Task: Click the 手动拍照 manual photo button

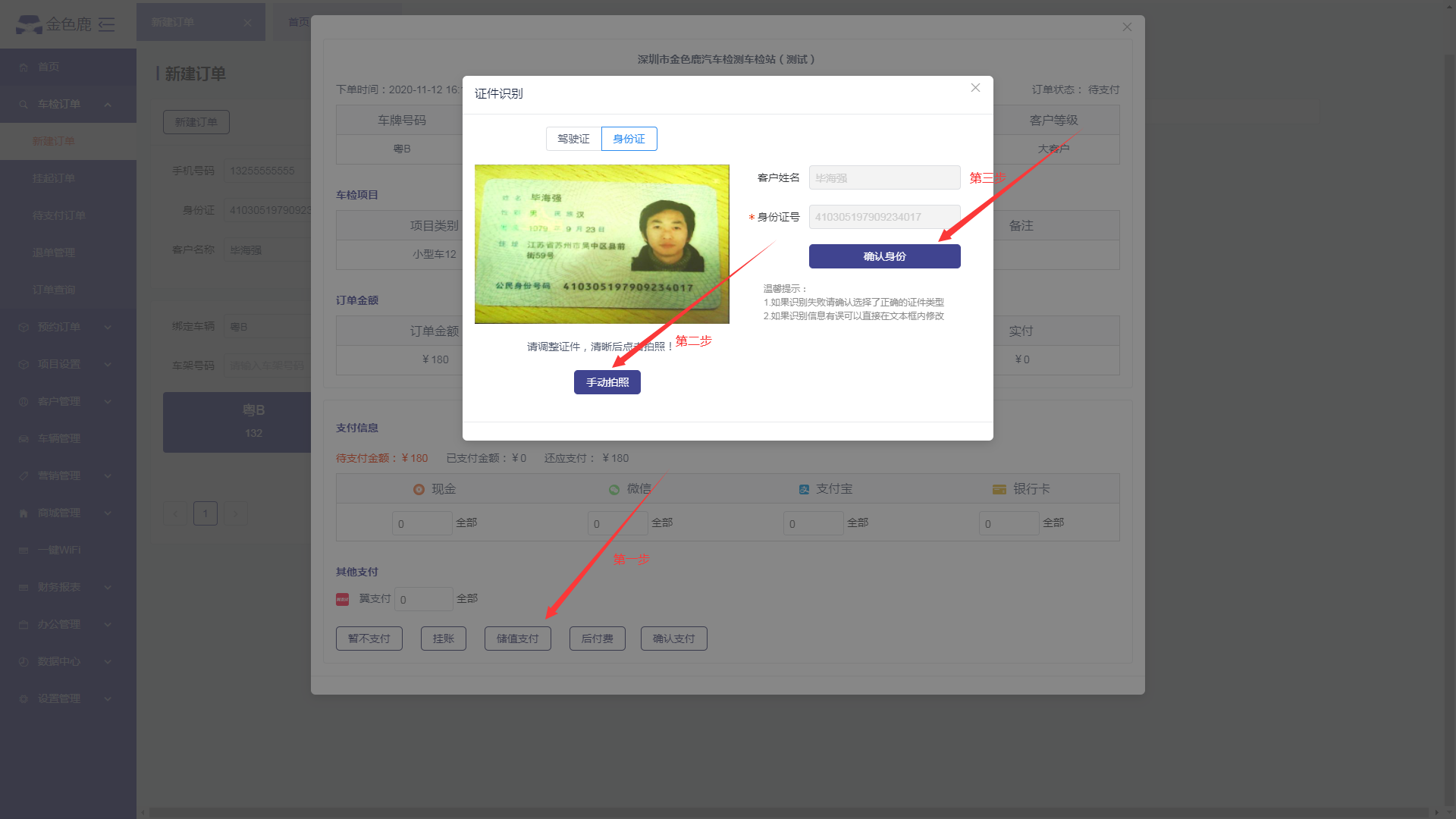Action: point(607,382)
